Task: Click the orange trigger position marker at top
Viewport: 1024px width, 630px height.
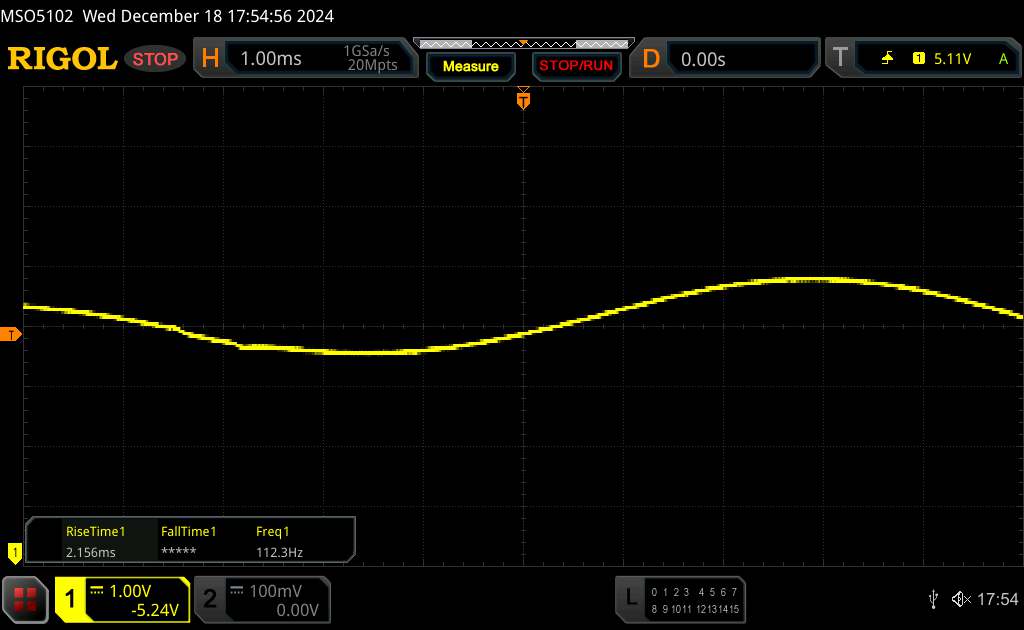Action: click(523, 99)
